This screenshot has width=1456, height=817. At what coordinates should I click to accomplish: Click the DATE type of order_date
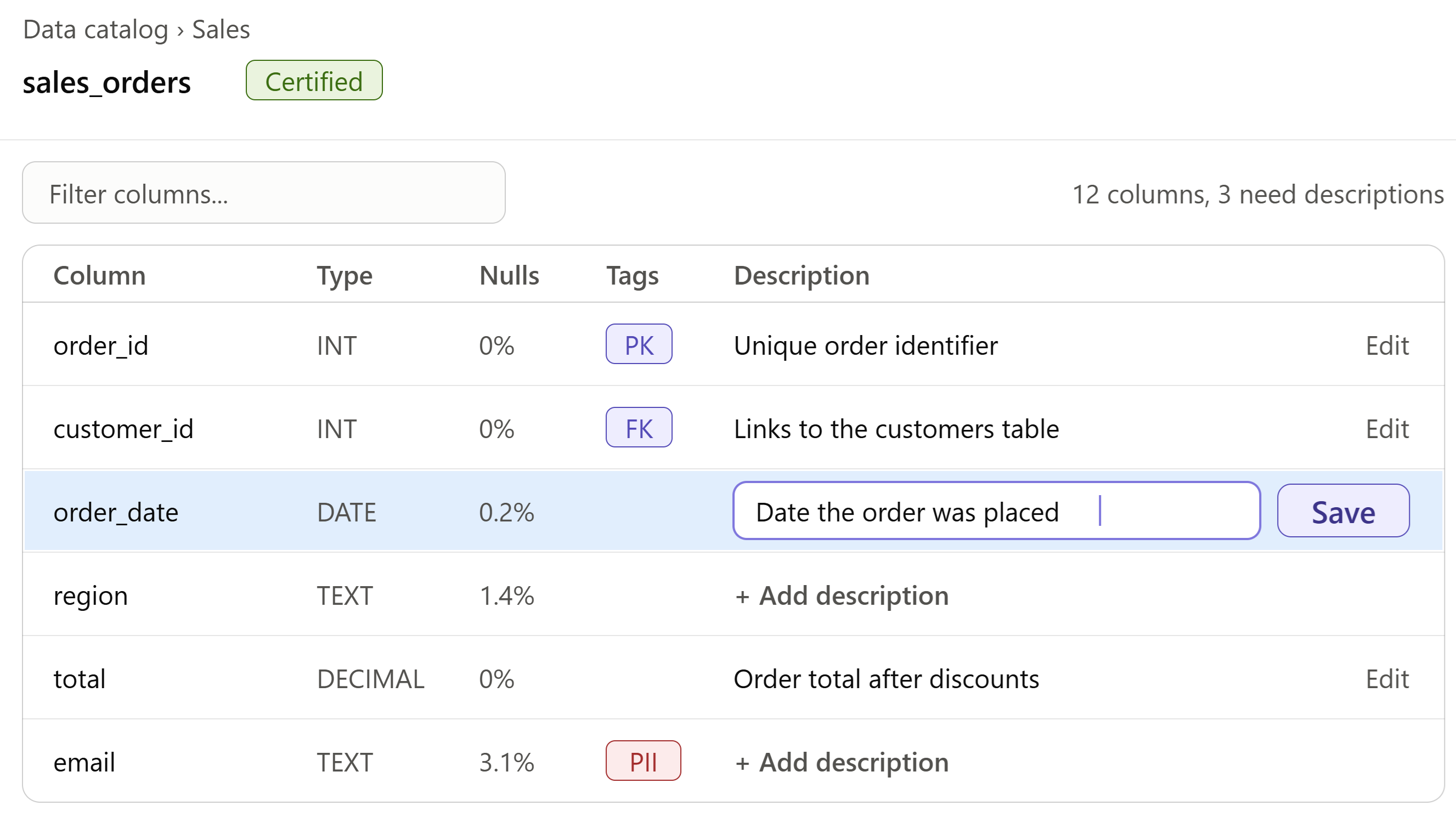pyautogui.click(x=347, y=513)
